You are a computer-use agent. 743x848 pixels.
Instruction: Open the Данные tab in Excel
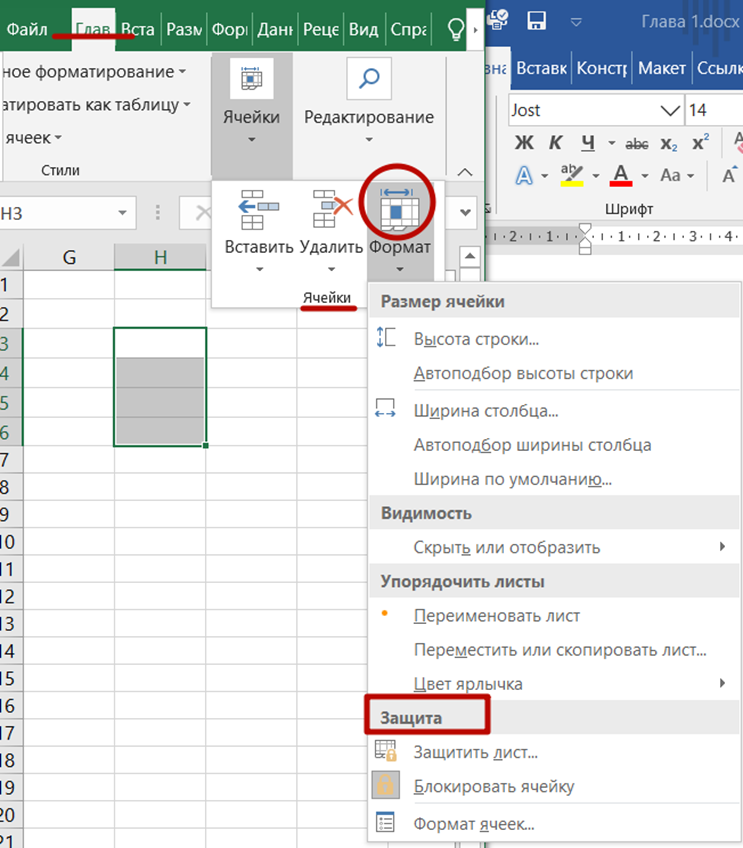pos(275,29)
